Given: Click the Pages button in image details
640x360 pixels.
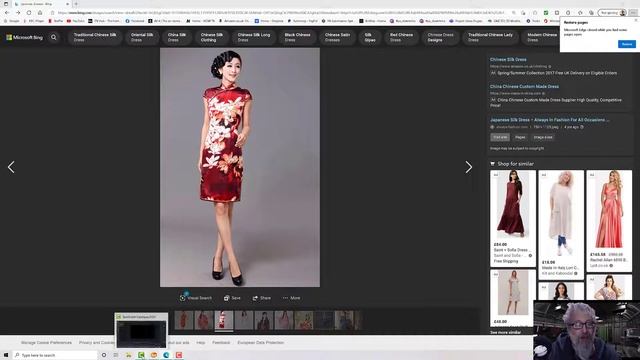Looking at the screenshot, I should click(520, 137).
